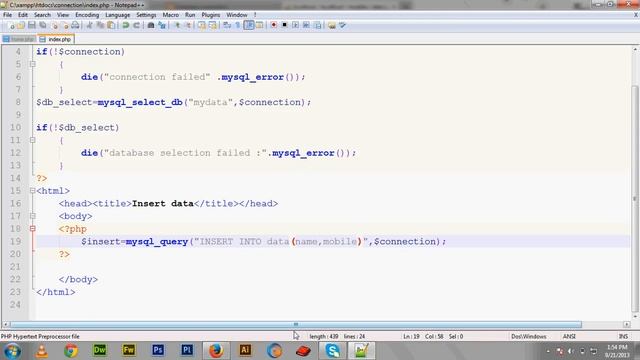The image size is (640, 360).
Task: Save the recorded macro icon
Action: click(x=317, y=25)
